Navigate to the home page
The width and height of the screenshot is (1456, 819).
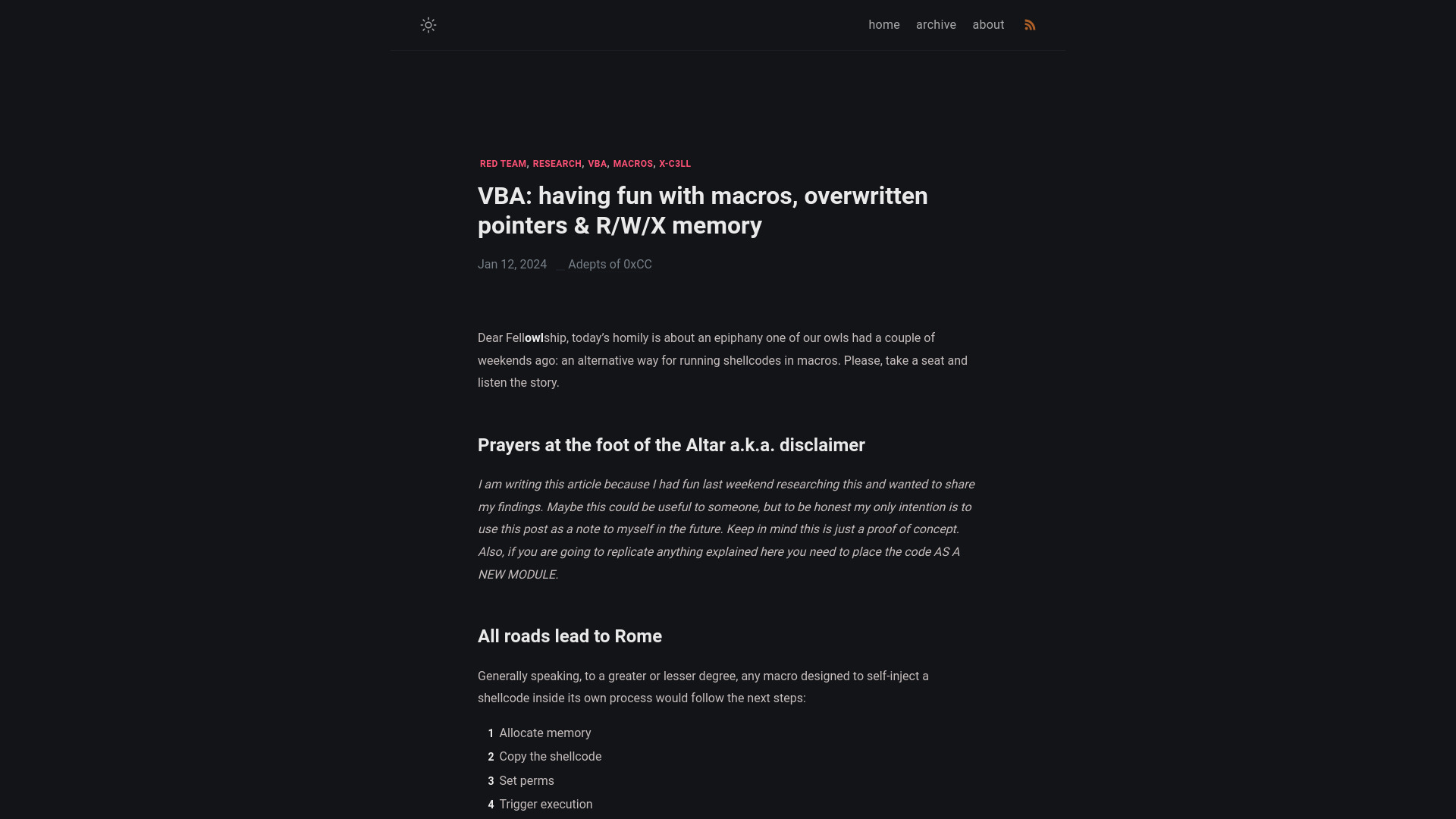pos(883,24)
